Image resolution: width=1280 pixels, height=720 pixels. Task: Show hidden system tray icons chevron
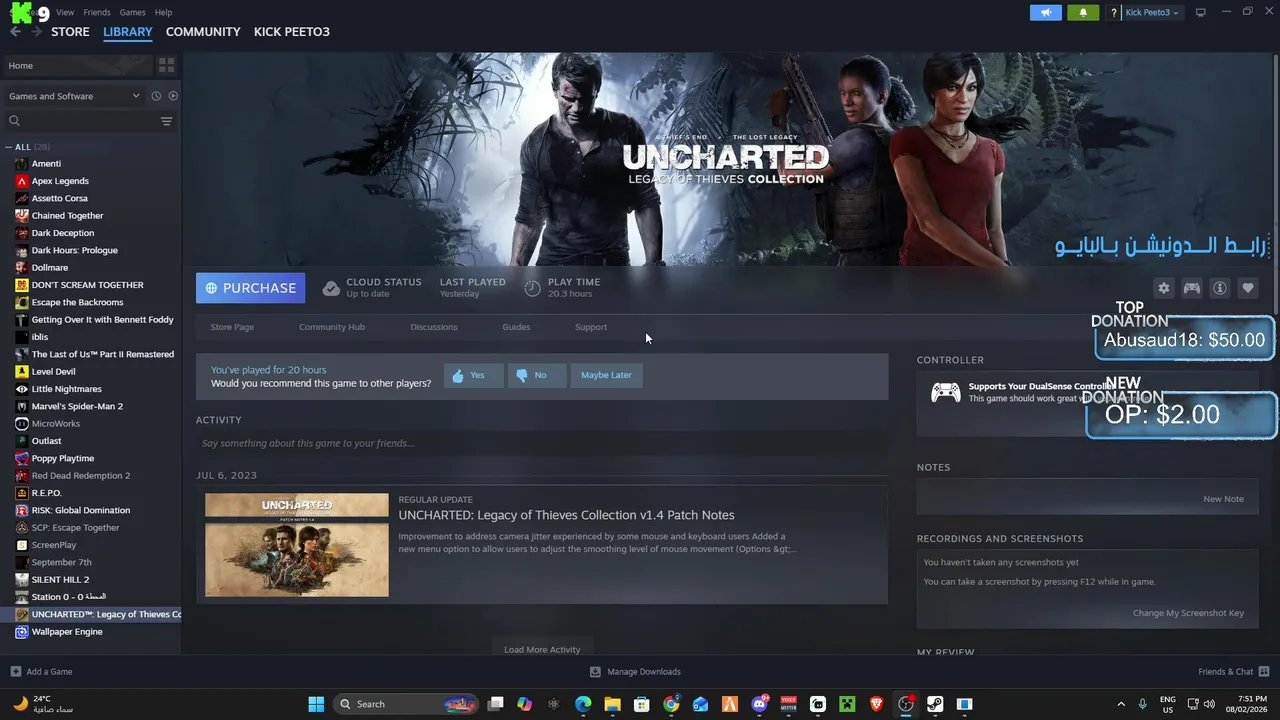1120,704
